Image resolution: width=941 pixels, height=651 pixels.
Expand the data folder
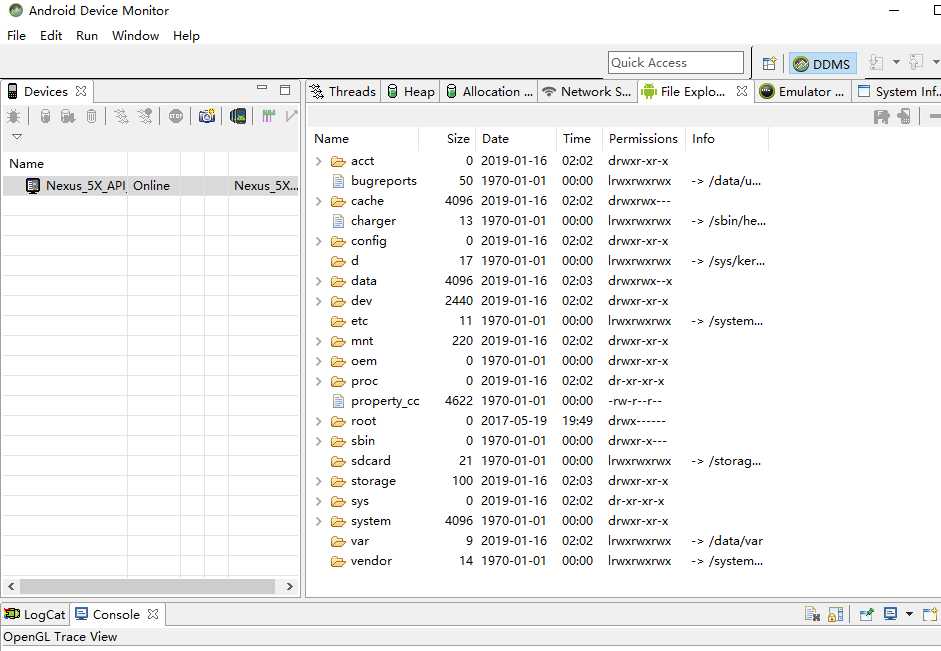pyautogui.click(x=319, y=281)
